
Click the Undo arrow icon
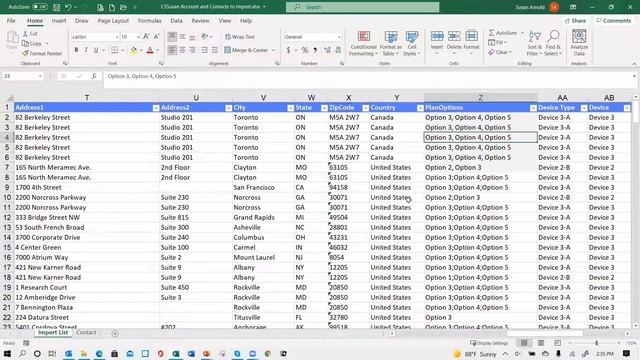tap(68, 7)
